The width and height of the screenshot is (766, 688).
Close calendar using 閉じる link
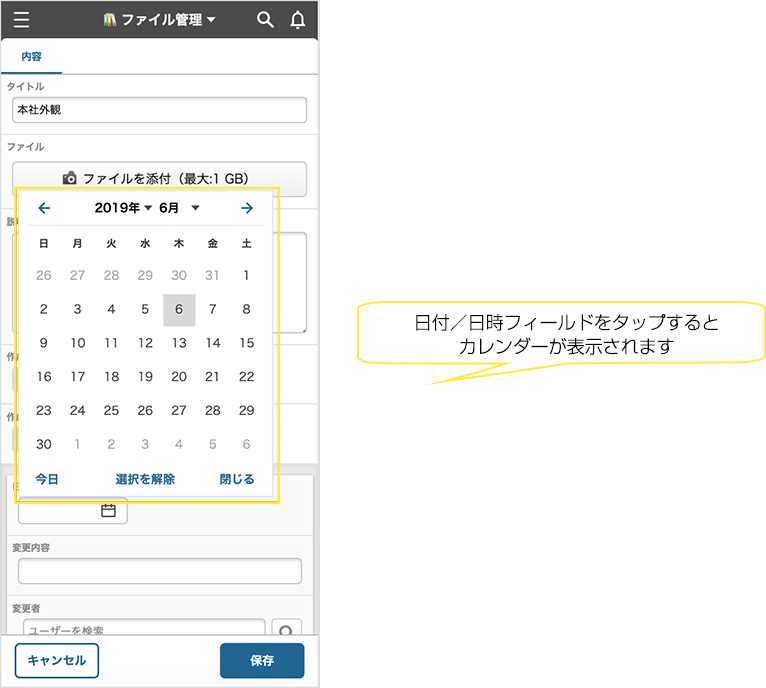237,479
